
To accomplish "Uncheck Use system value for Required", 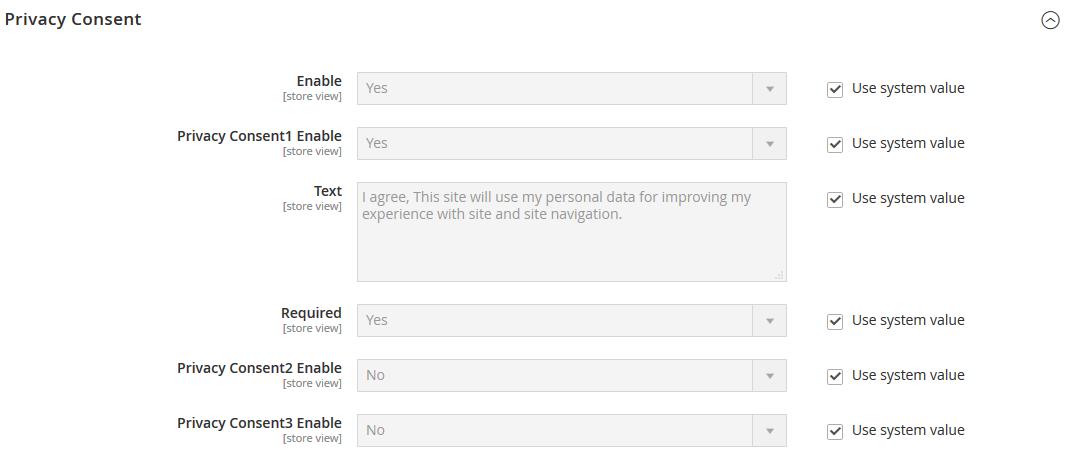I will [x=835, y=321].
